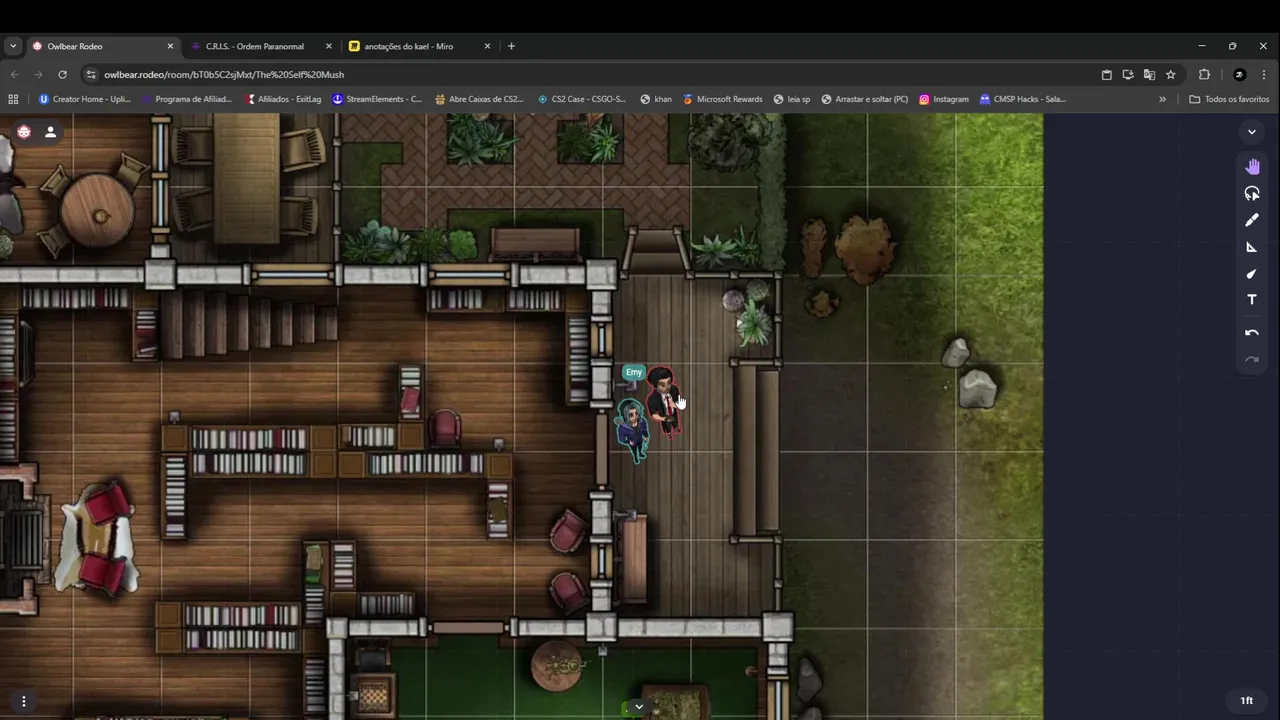Close the Miro anotações tab
Screen dimensions: 1280x720
[488, 46]
